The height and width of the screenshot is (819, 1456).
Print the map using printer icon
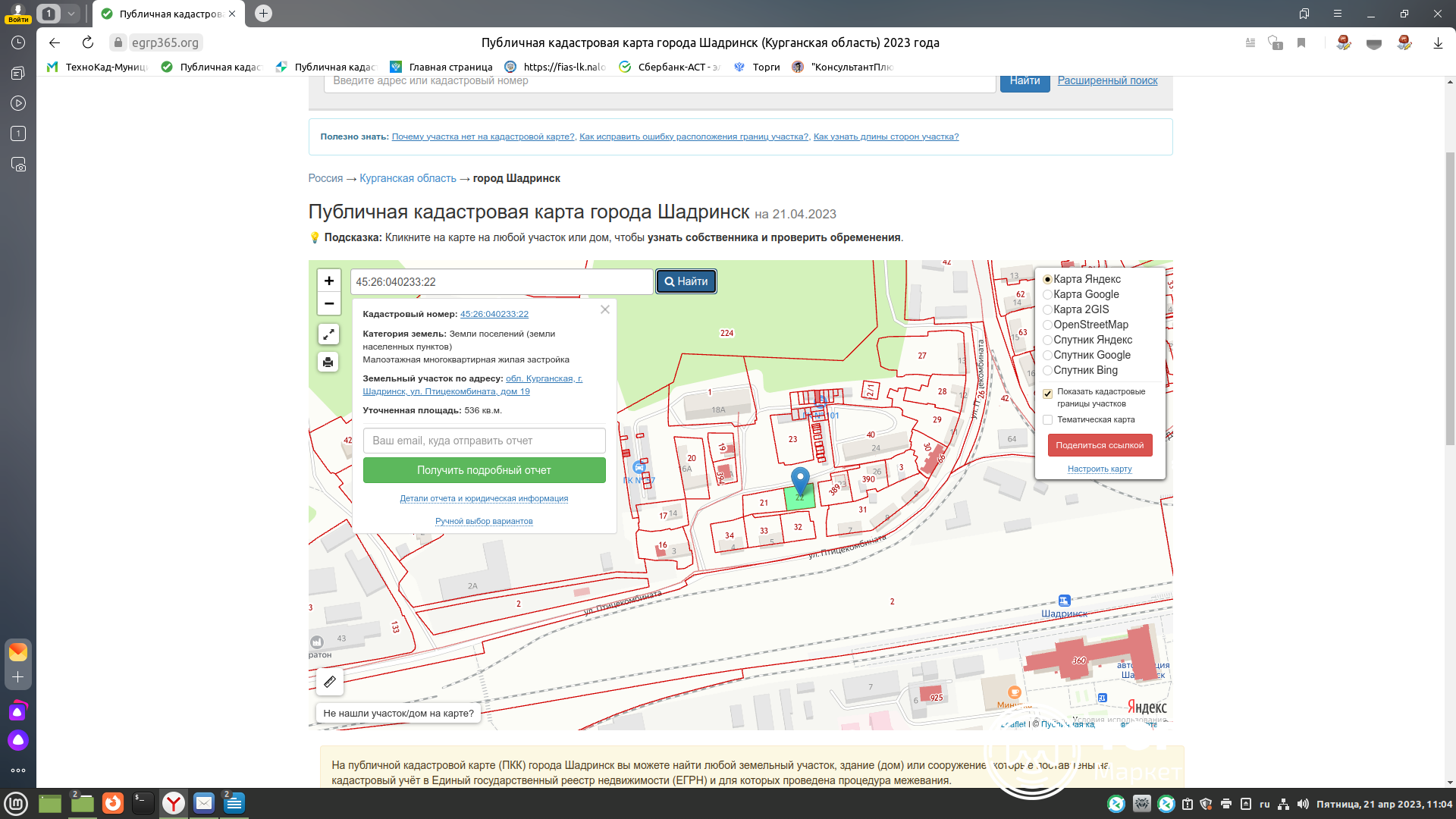(328, 362)
